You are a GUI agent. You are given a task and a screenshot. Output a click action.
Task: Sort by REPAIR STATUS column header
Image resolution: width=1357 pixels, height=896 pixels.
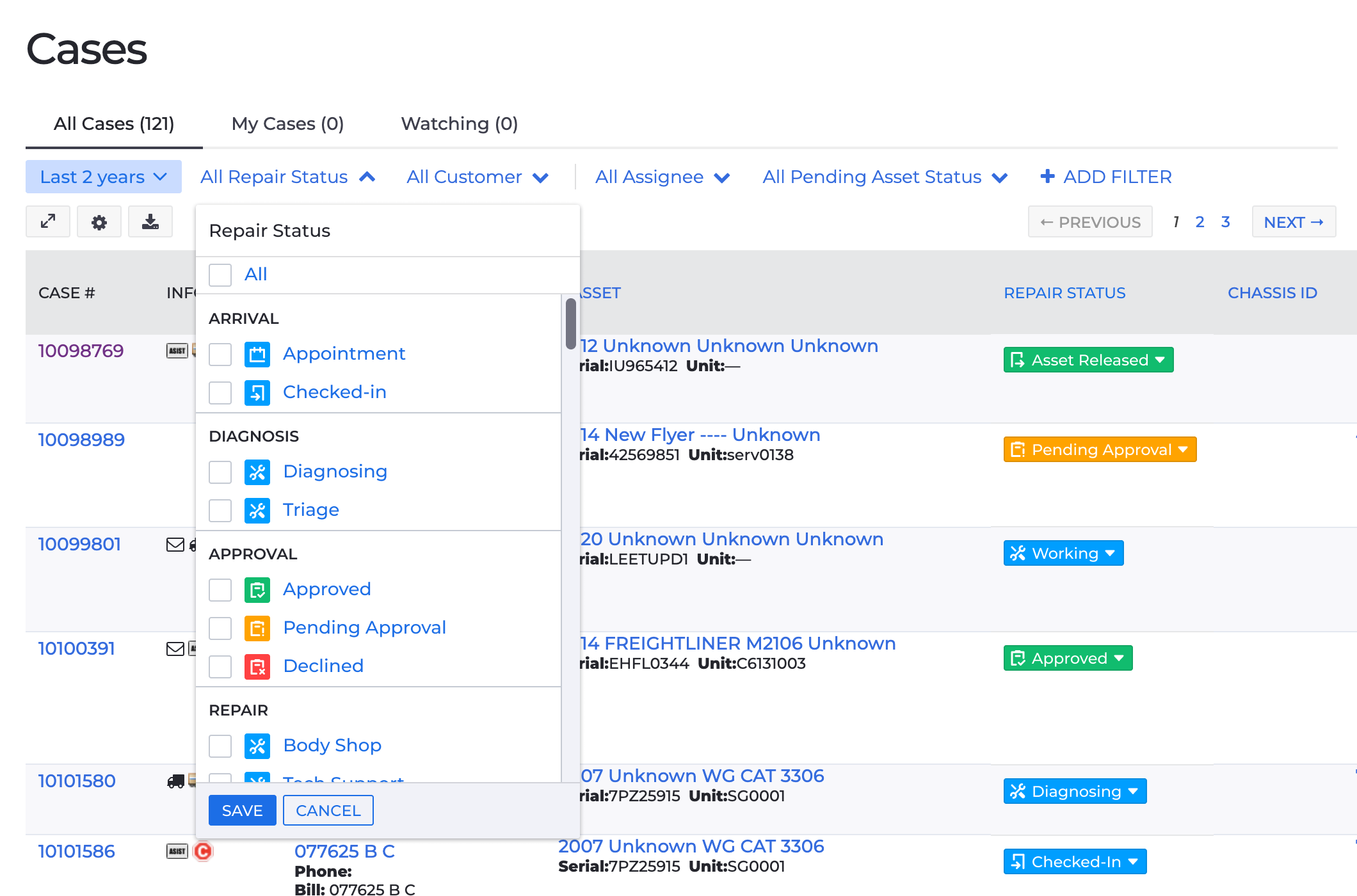[x=1064, y=292]
